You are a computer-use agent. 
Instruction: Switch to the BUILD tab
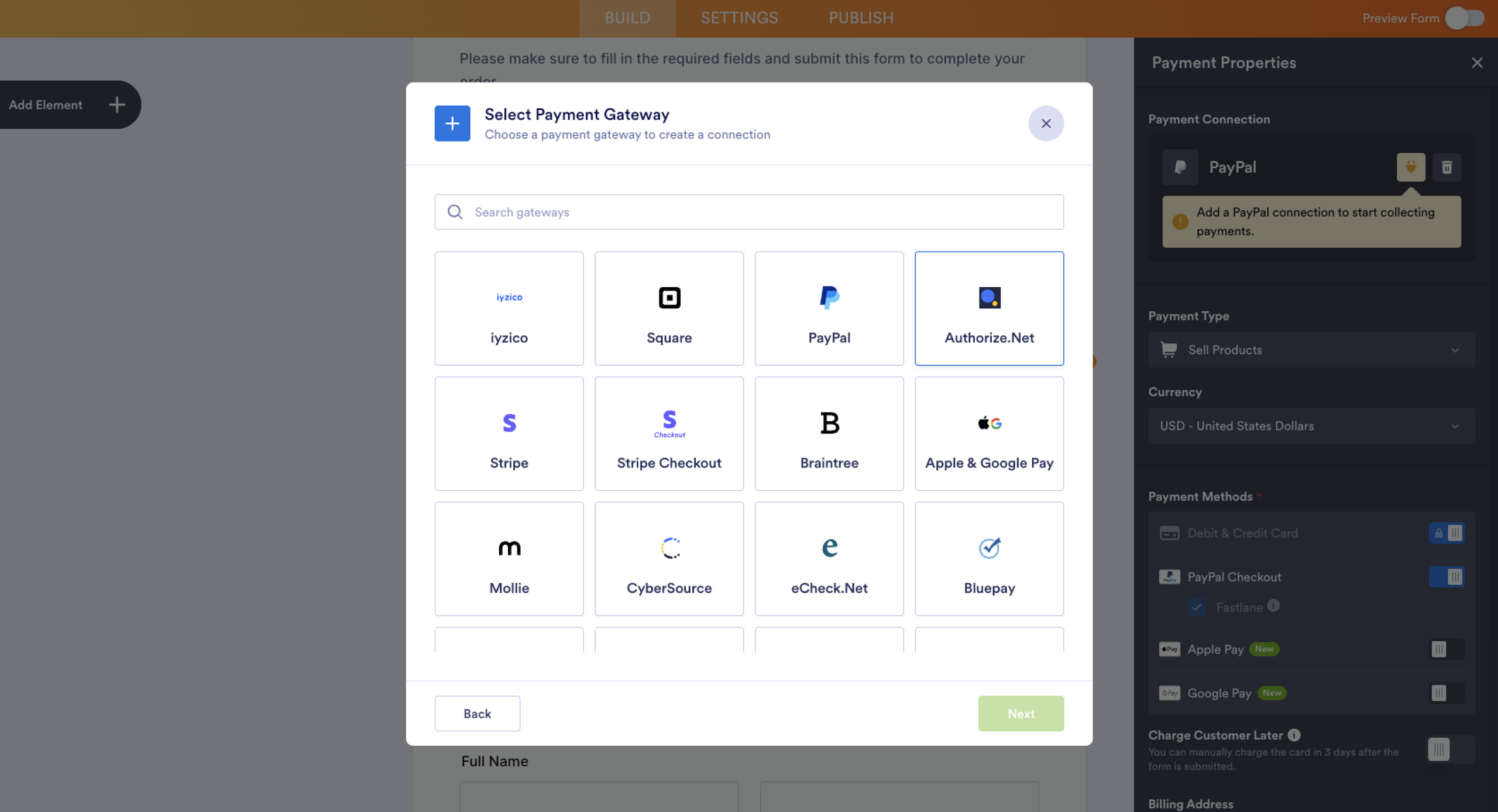tap(627, 18)
